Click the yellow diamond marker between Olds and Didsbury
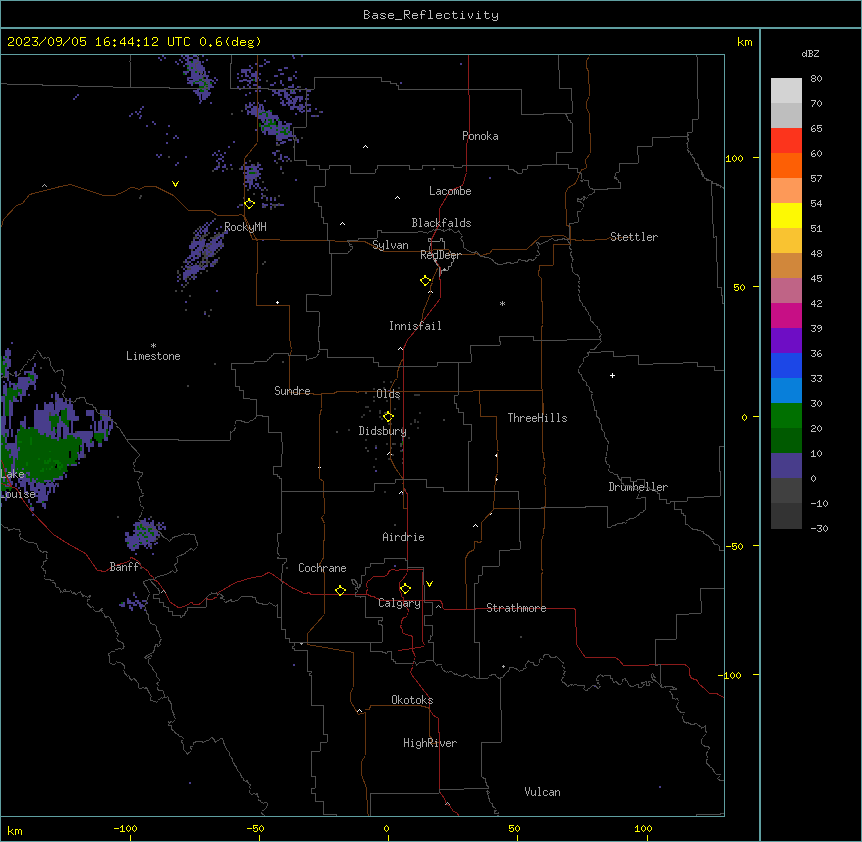862x842 pixels. [x=388, y=417]
